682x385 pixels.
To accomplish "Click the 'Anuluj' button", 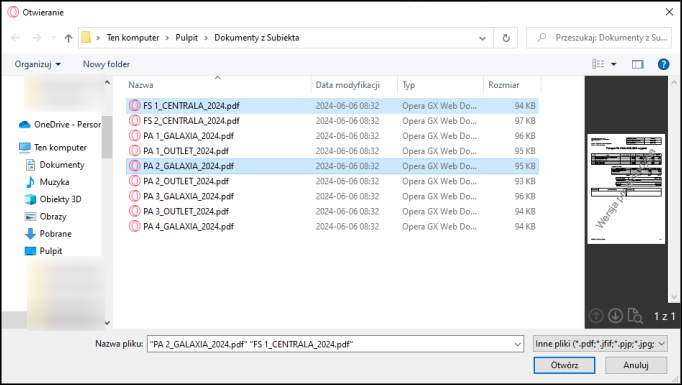I will [x=635, y=365].
